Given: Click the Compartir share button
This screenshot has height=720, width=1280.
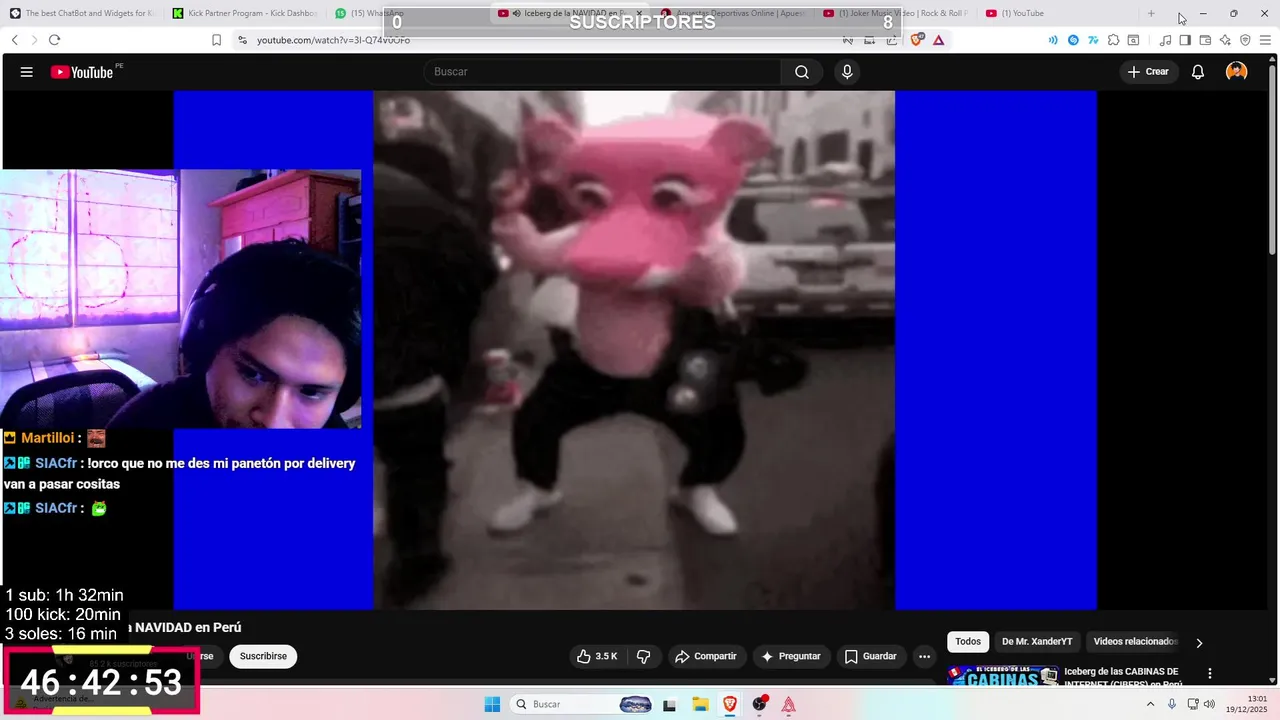Looking at the screenshot, I should [x=706, y=656].
